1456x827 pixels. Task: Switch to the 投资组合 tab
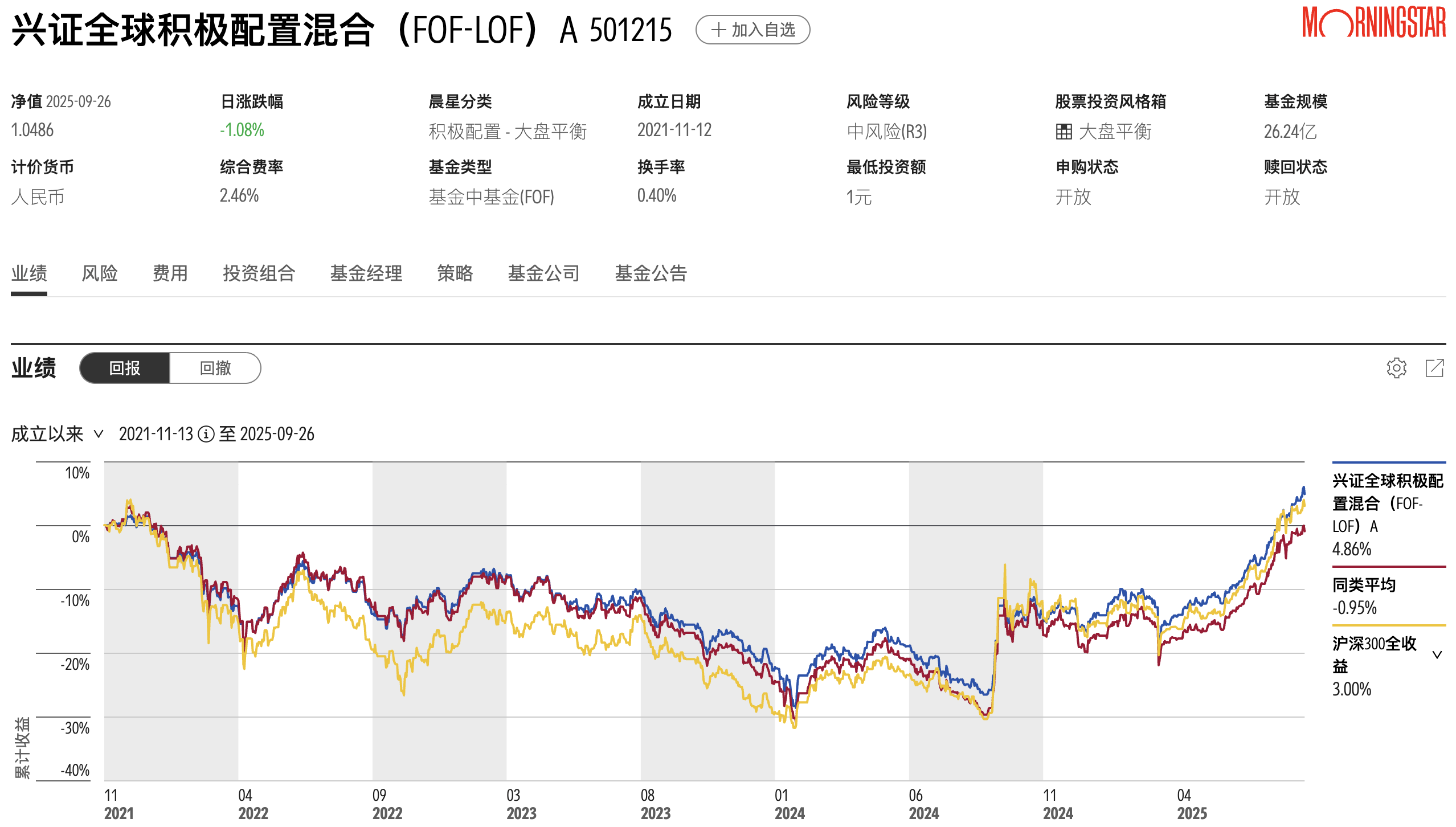point(259,273)
